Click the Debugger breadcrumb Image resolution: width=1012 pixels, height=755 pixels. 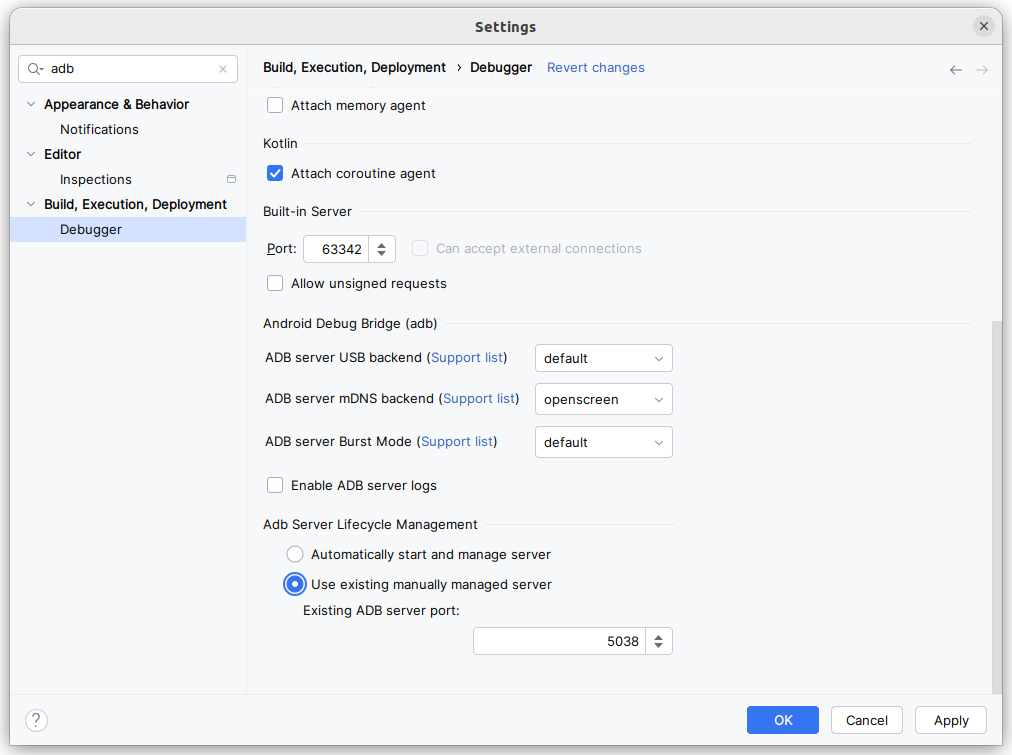(x=501, y=68)
